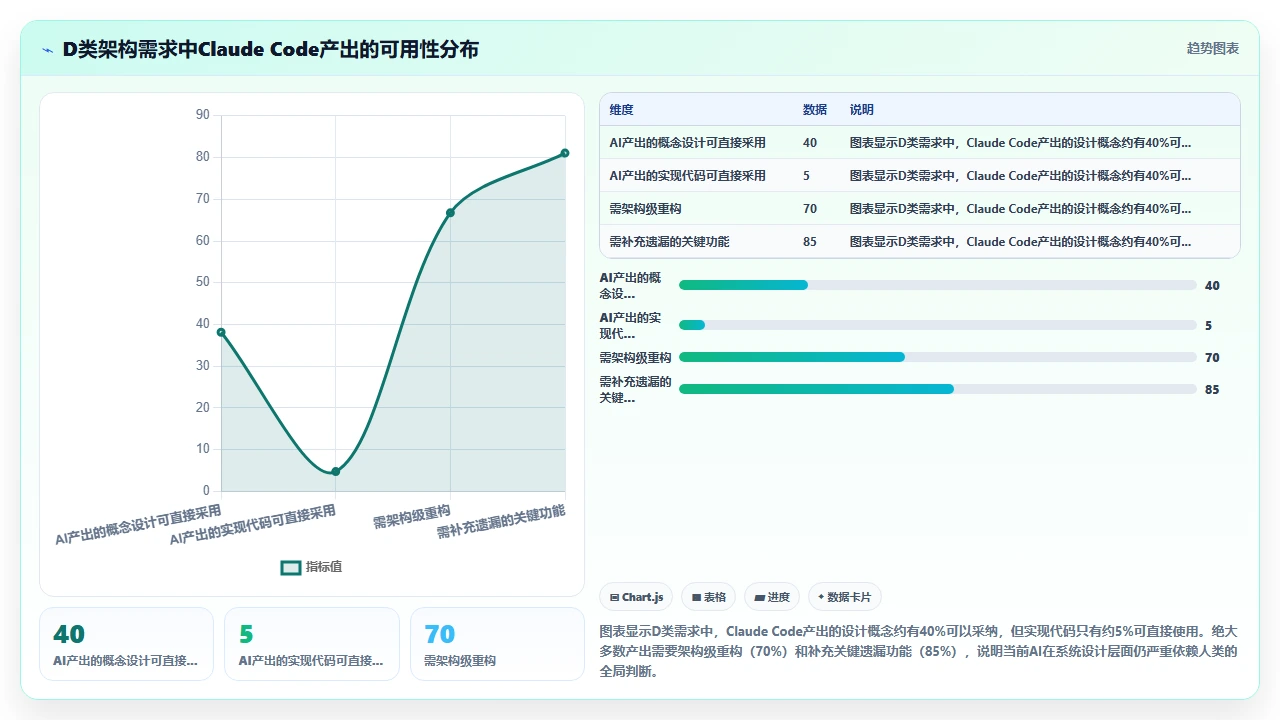
Task: Click progress bar with value 70
Action: click(937, 357)
